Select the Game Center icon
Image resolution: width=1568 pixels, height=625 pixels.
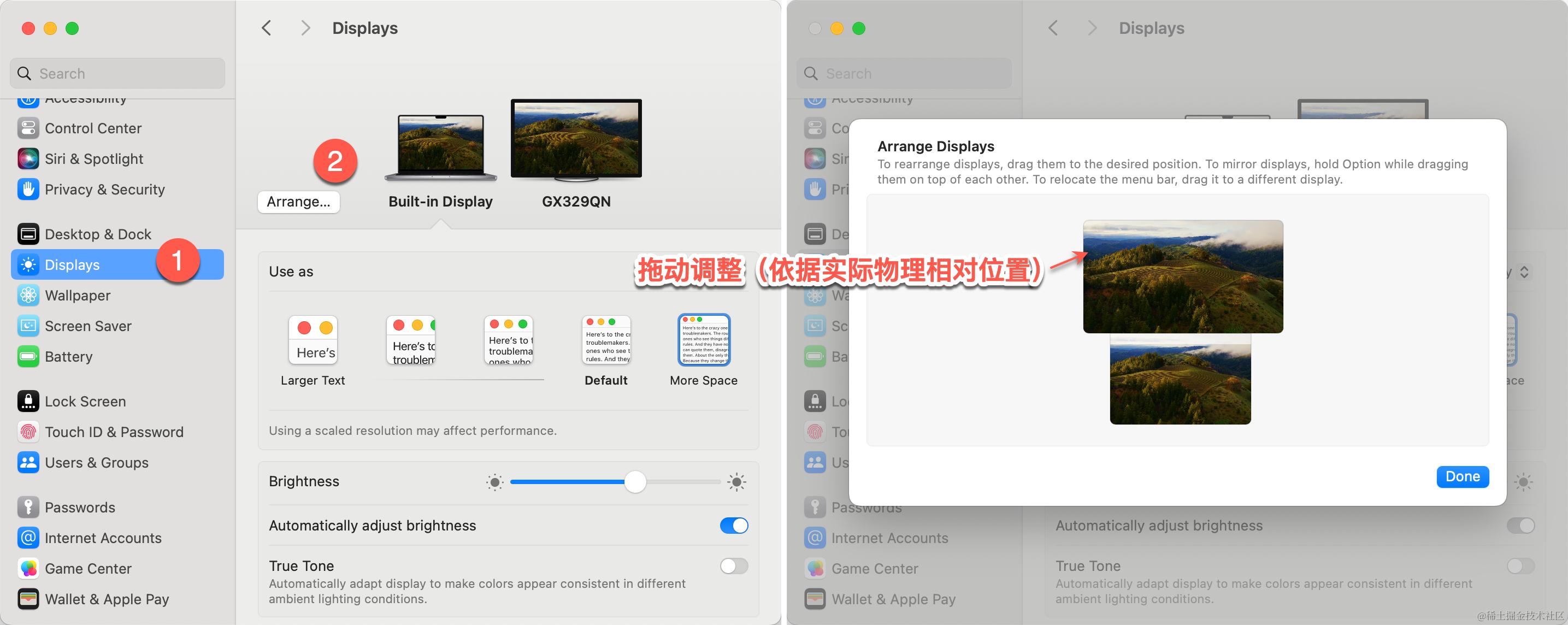click(28, 568)
